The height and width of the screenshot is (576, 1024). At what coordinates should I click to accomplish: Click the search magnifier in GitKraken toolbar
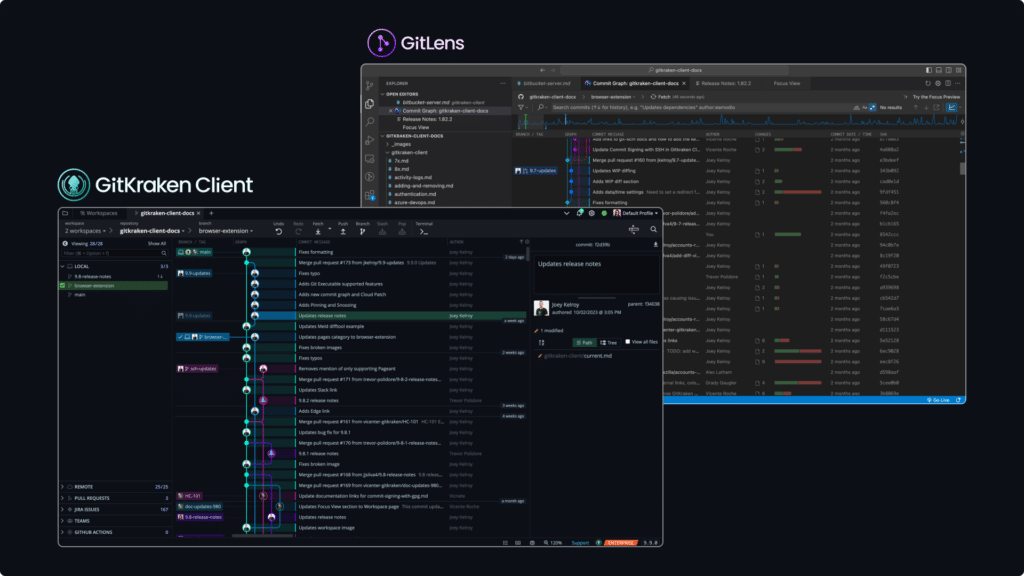[x=653, y=229]
